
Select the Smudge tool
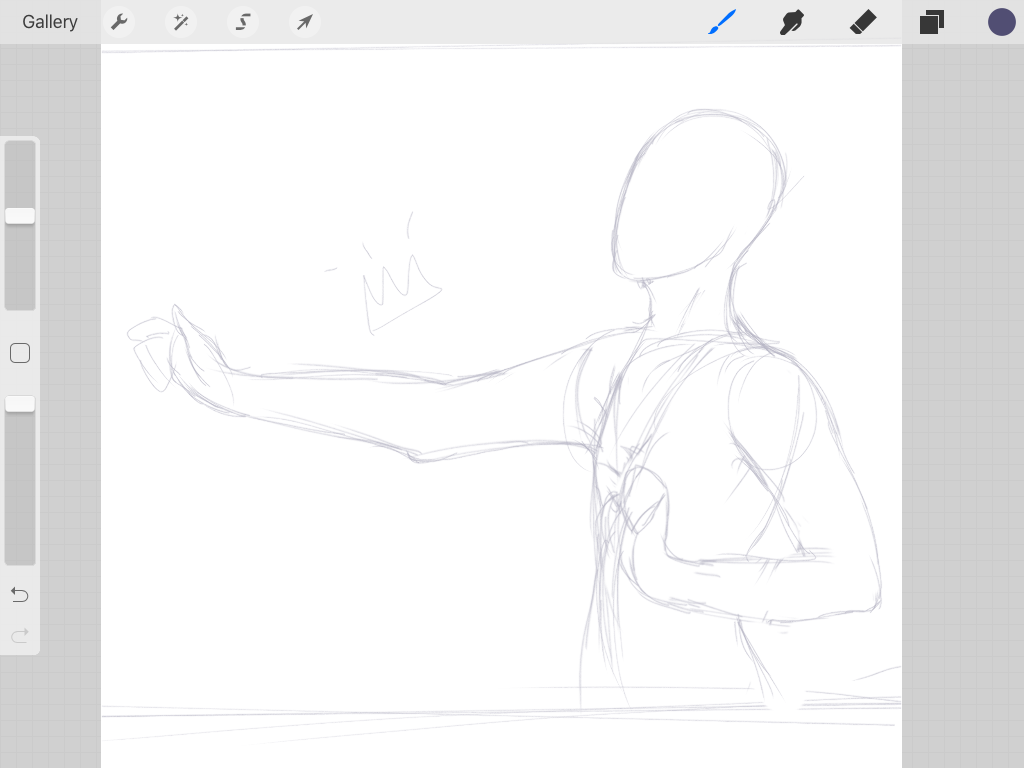tap(792, 22)
